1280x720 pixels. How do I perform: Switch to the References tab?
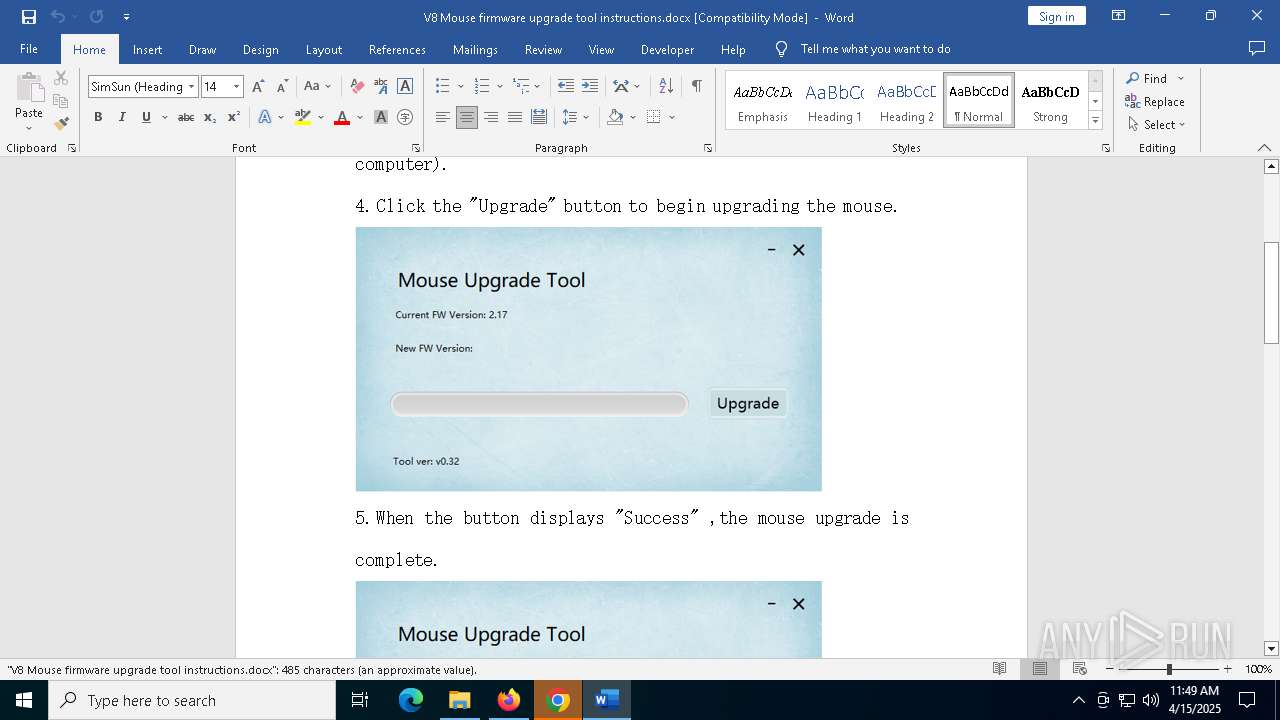tap(397, 49)
